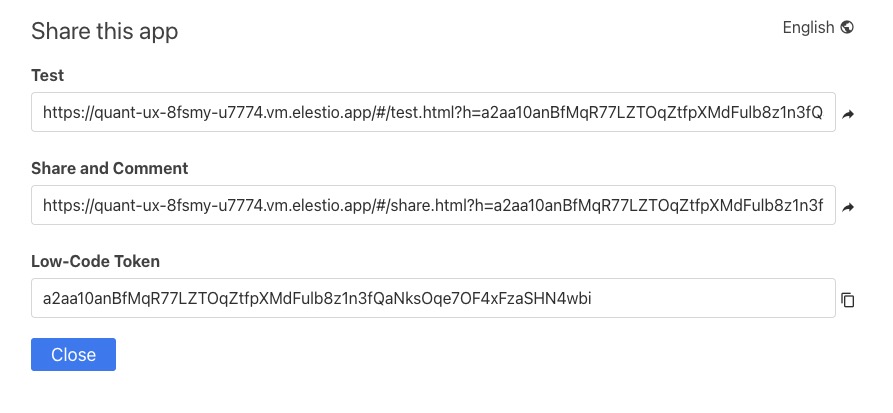This screenshot has width=893, height=413.
Task: Copy the Low-Code Token with the copy icon
Action: (848, 300)
